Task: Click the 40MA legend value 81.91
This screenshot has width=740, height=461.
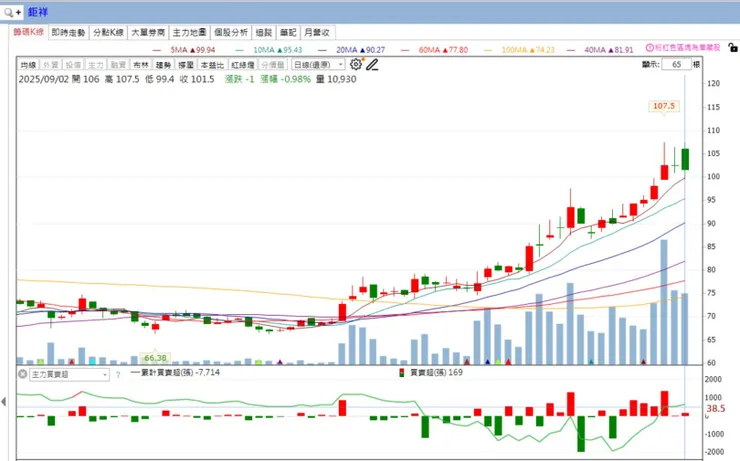Action: [621, 50]
